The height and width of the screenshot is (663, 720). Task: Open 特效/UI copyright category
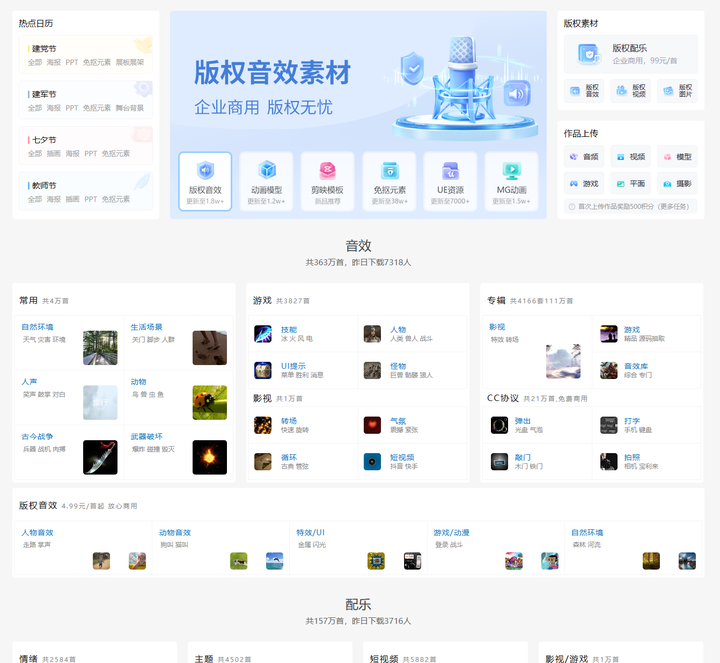310,533
